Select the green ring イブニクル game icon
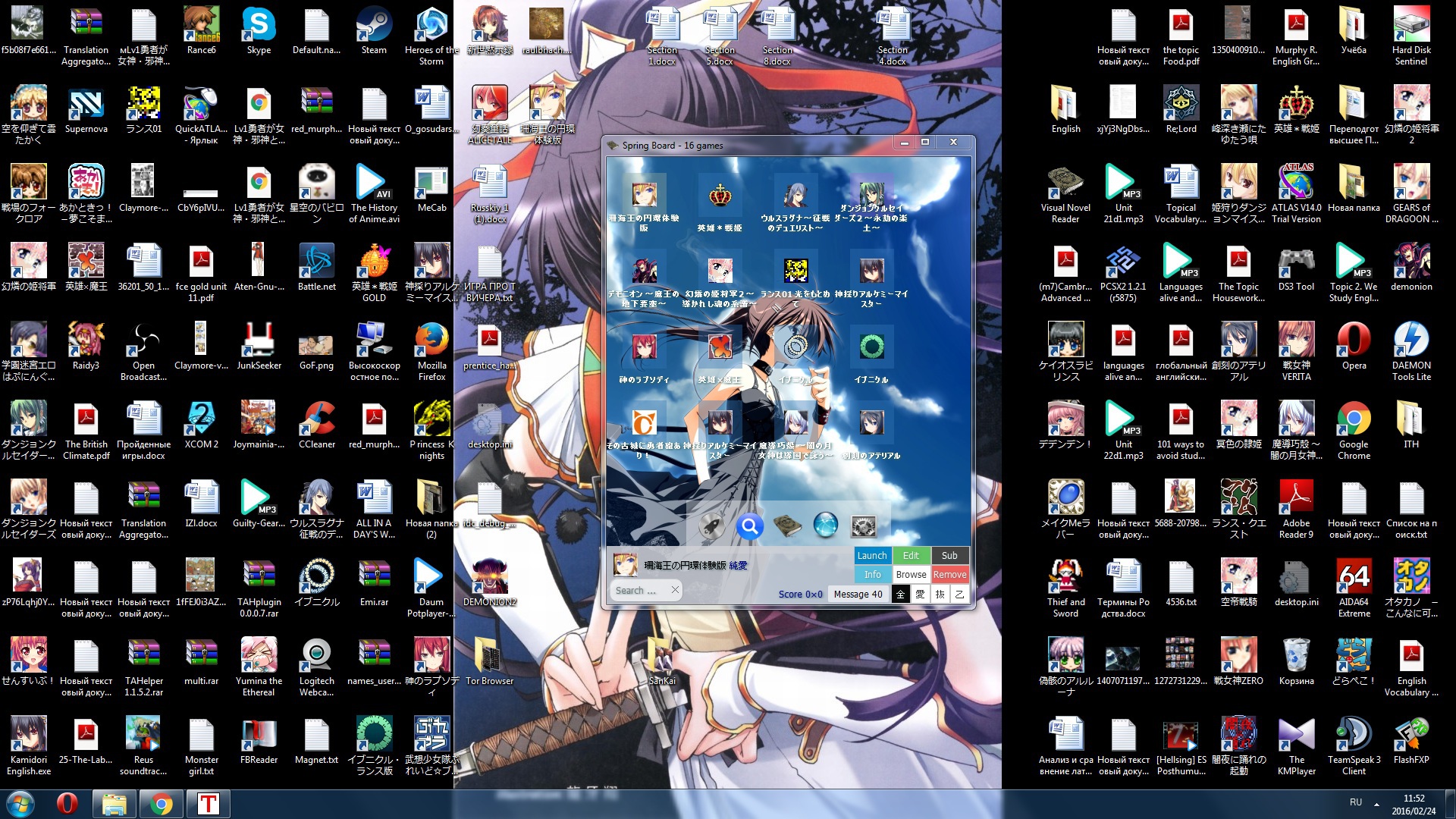Image resolution: width=1456 pixels, height=819 pixels. [871, 347]
